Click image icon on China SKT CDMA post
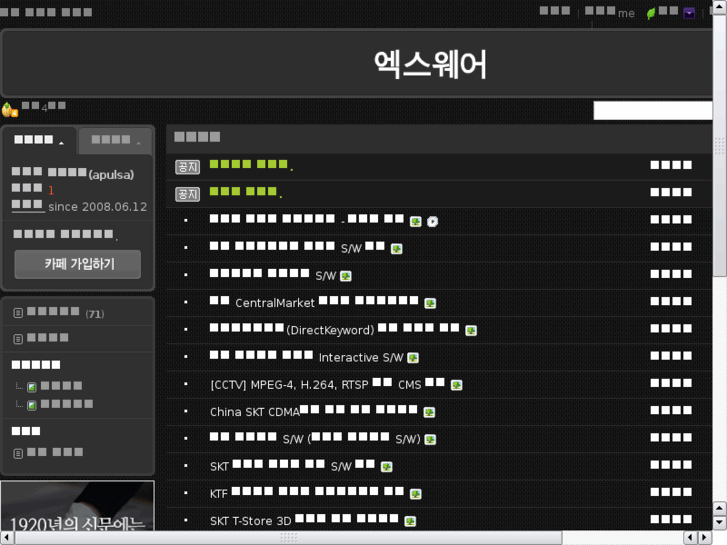 pos(429,412)
